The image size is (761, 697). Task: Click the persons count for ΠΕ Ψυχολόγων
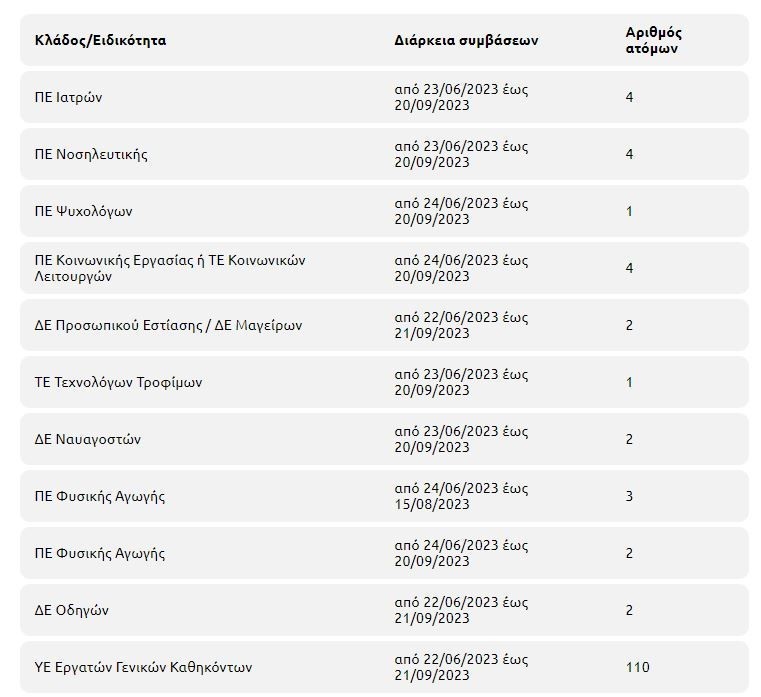tap(629, 211)
